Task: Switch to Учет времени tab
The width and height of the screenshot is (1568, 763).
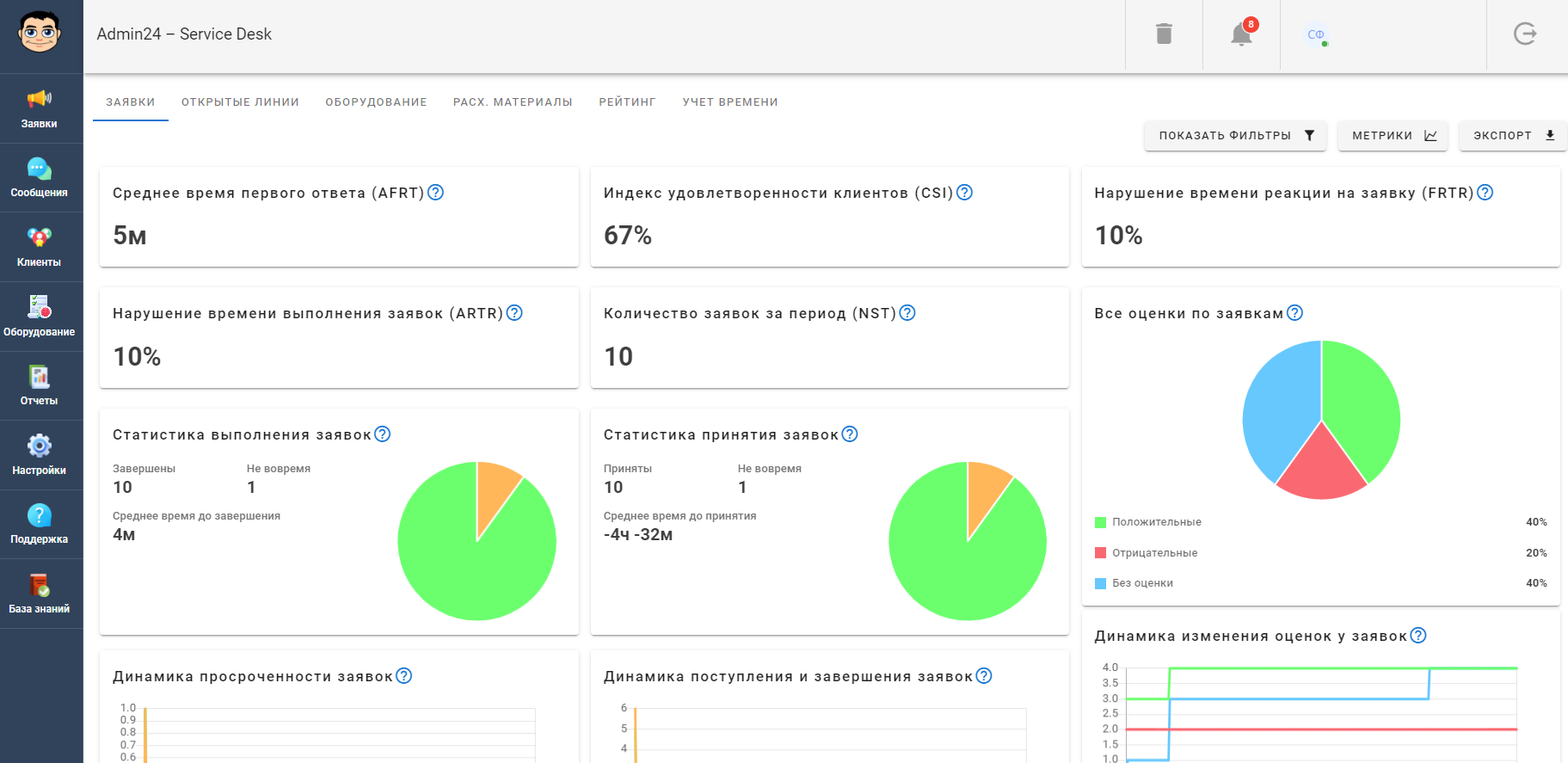Action: [729, 102]
